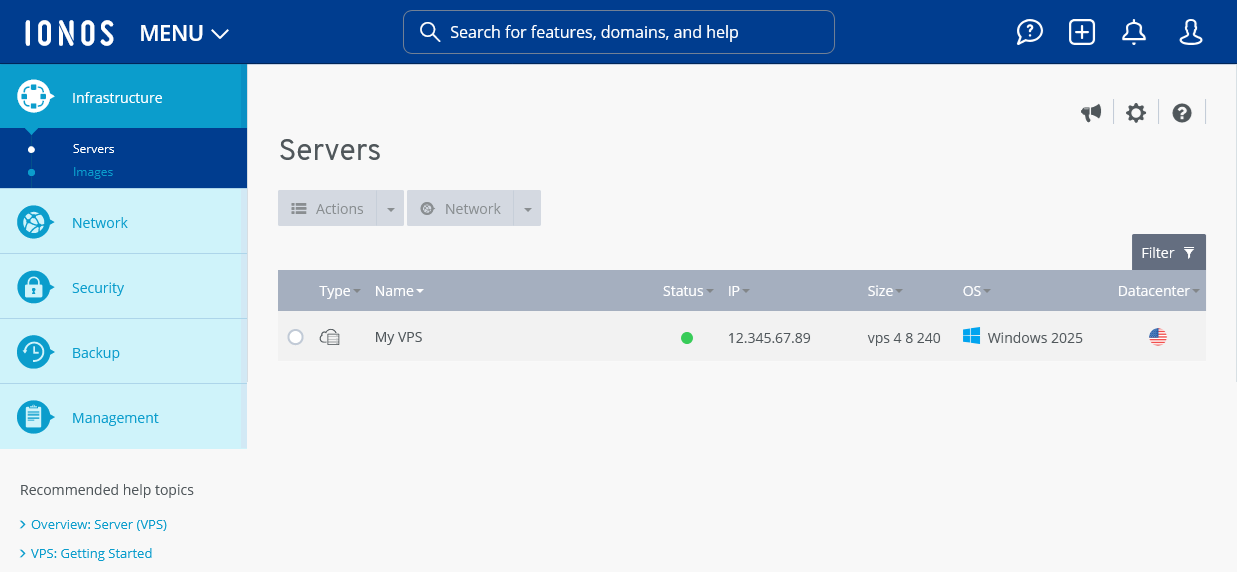Image resolution: width=1237 pixels, height=572 pixels.
Task: Open the Overview: Server (VPS) help link
Action: [x=99, y=524]
